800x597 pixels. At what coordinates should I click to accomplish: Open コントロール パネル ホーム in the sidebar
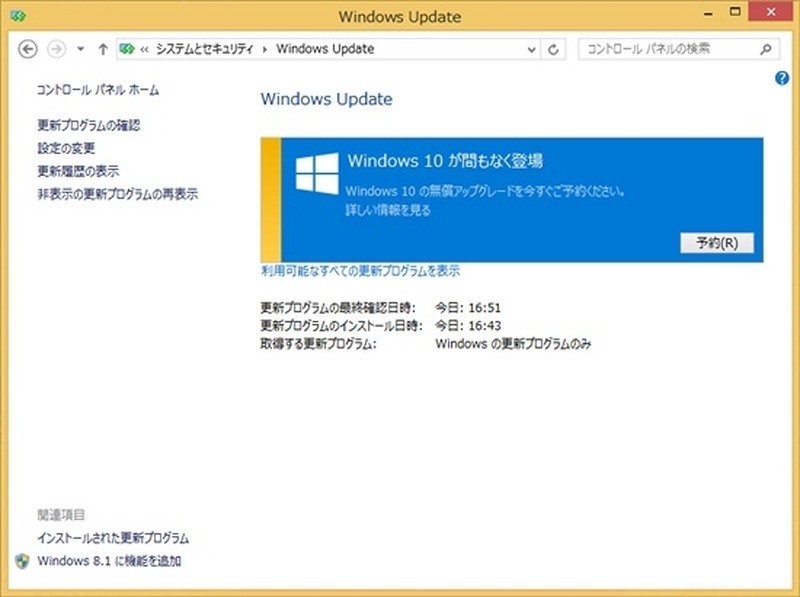97,90
